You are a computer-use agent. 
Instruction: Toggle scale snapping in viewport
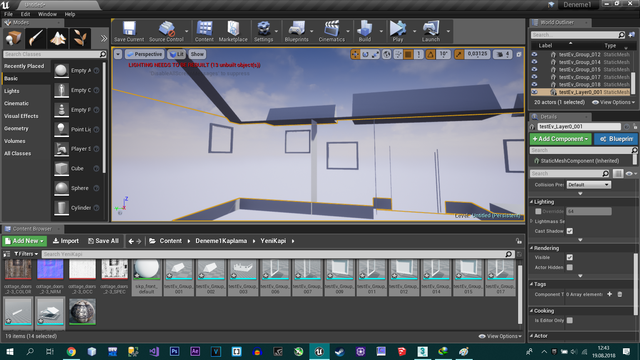(x=459, y=54)
